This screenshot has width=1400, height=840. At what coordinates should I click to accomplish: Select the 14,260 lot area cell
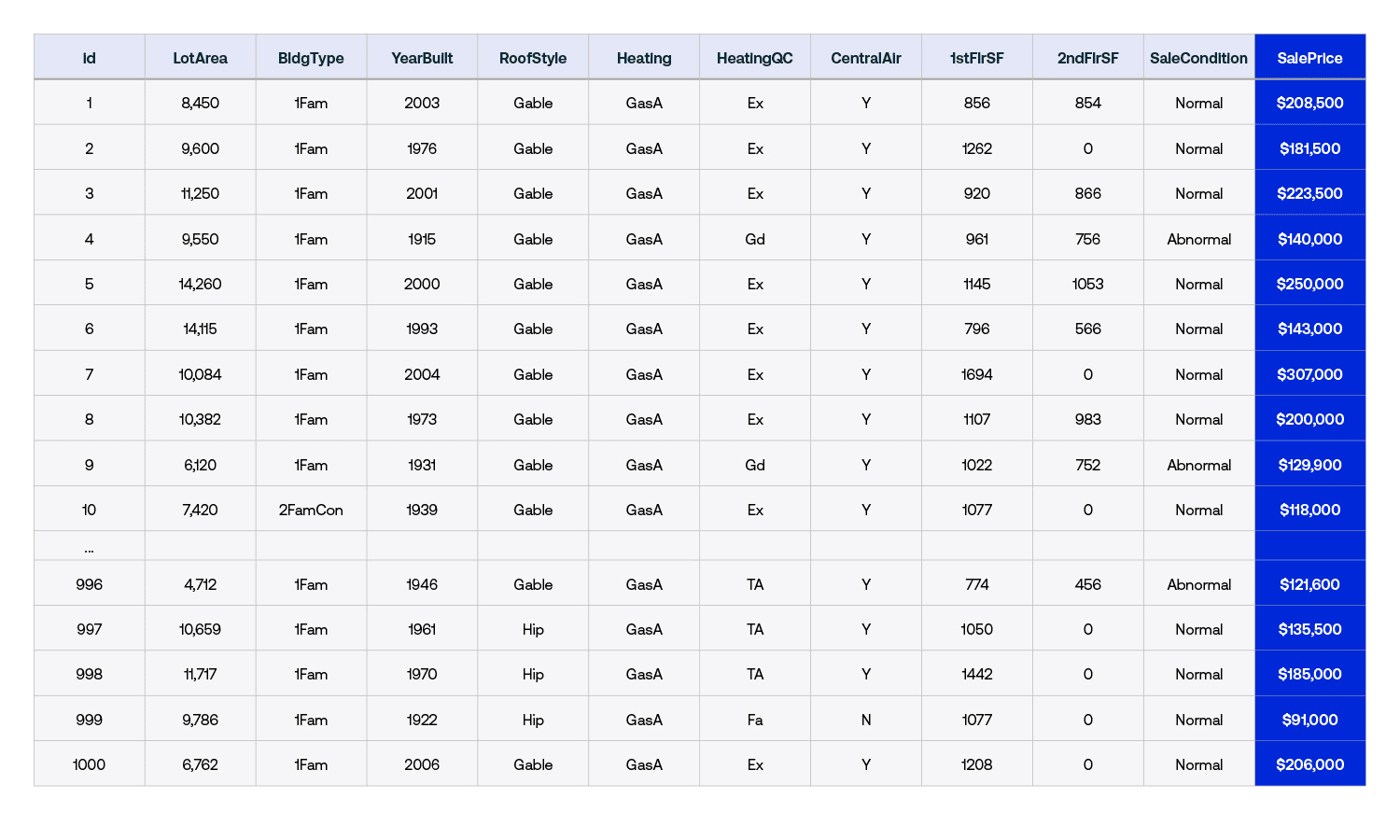pos(200,284)
